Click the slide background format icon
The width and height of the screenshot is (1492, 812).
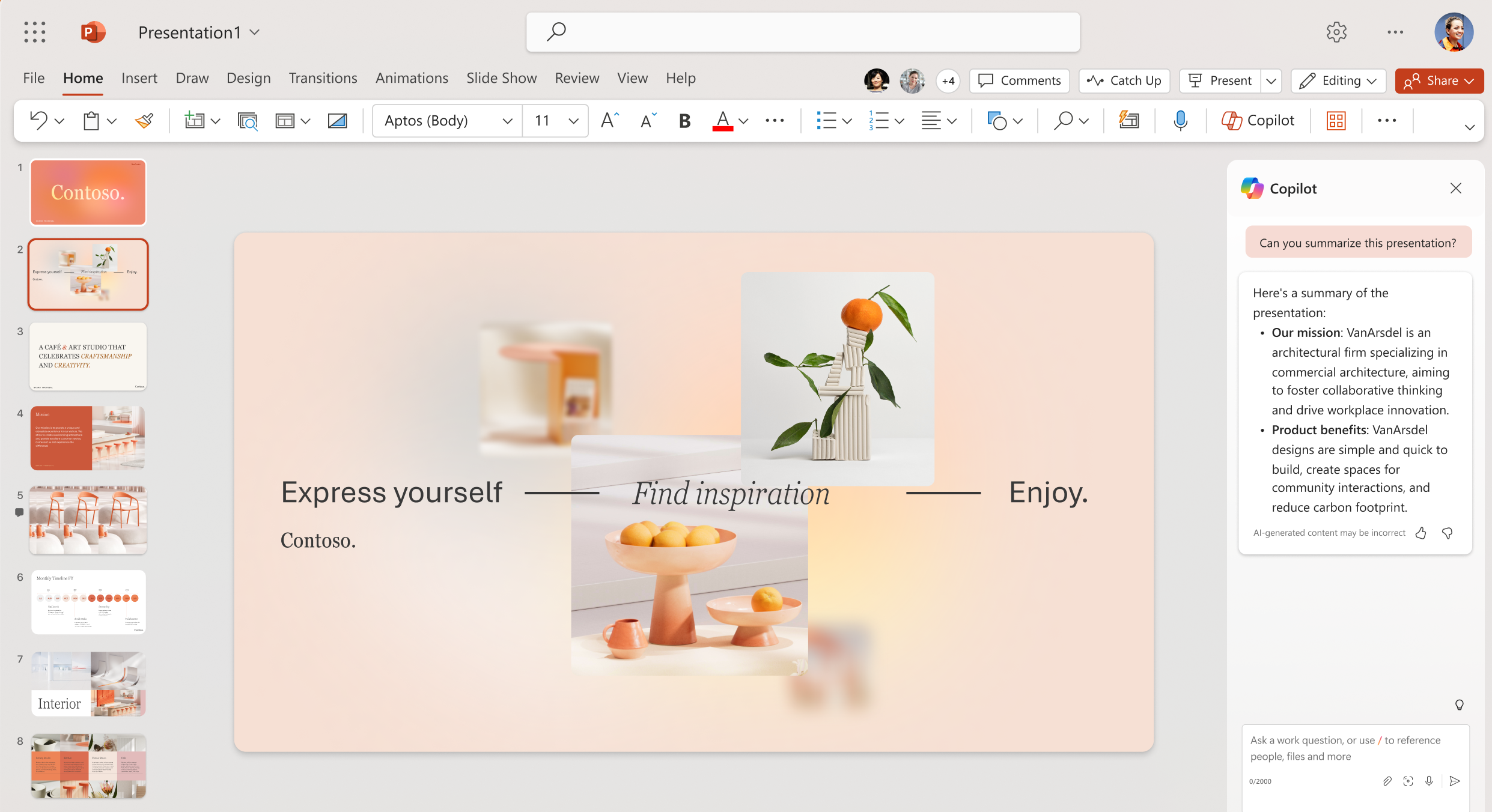pyautogui.click(x=337, y=120)
